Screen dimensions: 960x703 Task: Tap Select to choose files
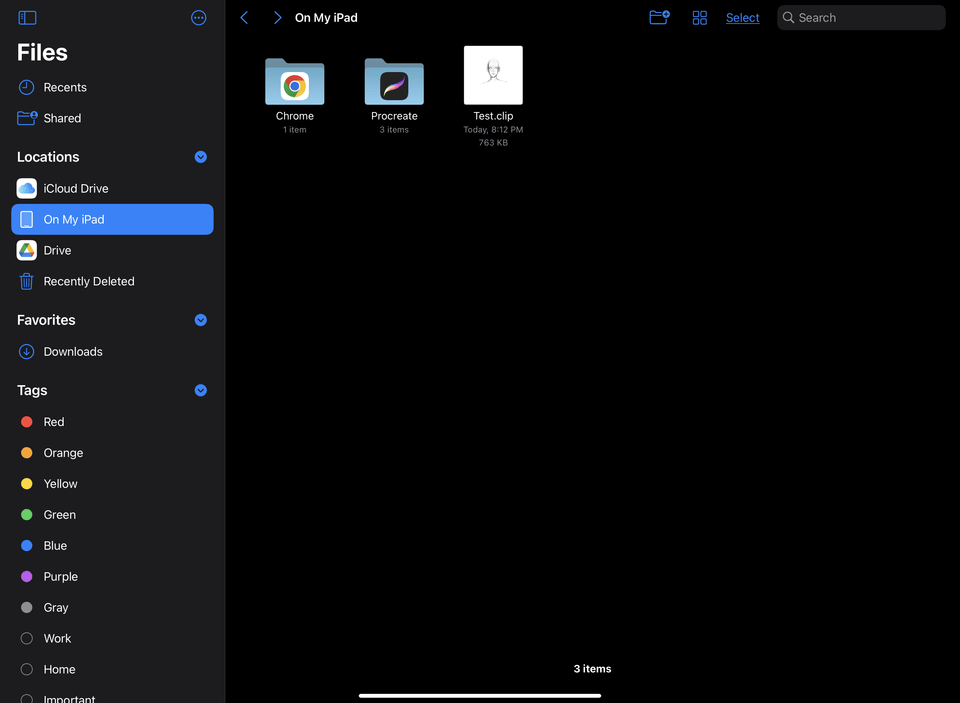click(742, 17)
